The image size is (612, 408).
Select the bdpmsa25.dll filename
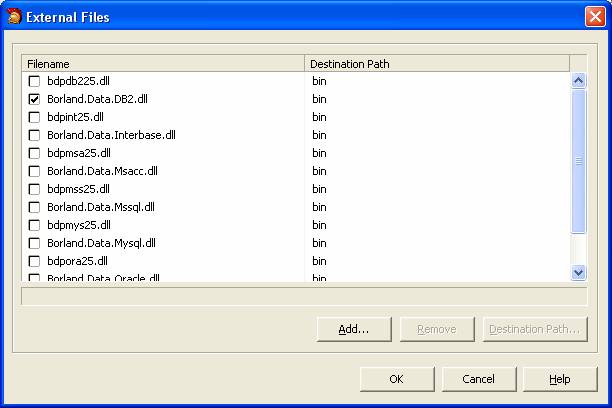[79, 153]
